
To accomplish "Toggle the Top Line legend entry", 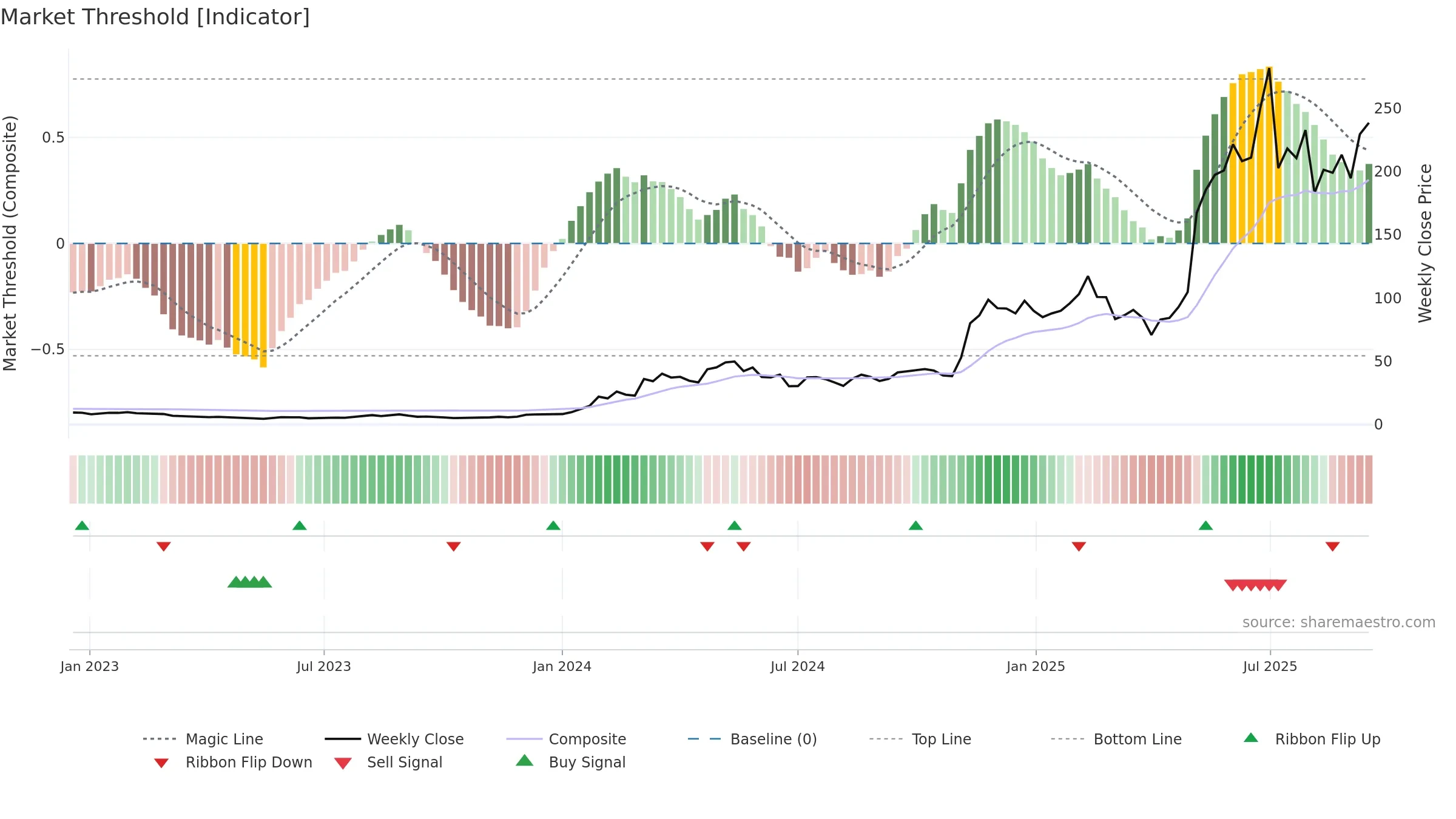I will click(920, 739).
